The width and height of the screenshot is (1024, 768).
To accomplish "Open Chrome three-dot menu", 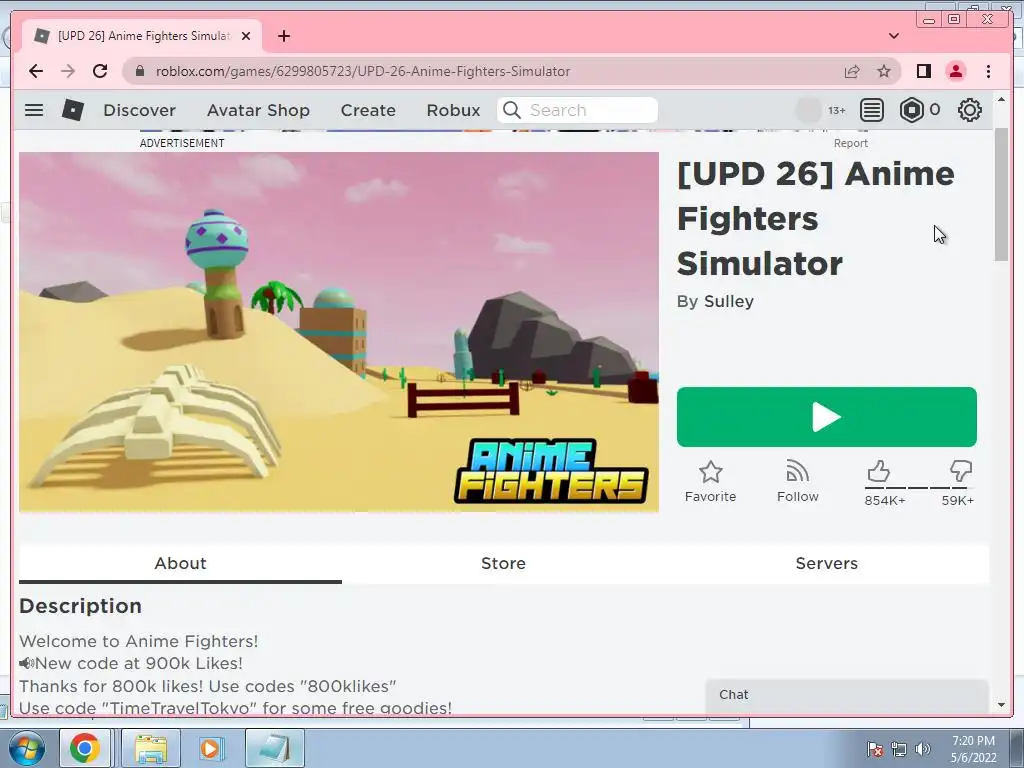I will (988, 71).
